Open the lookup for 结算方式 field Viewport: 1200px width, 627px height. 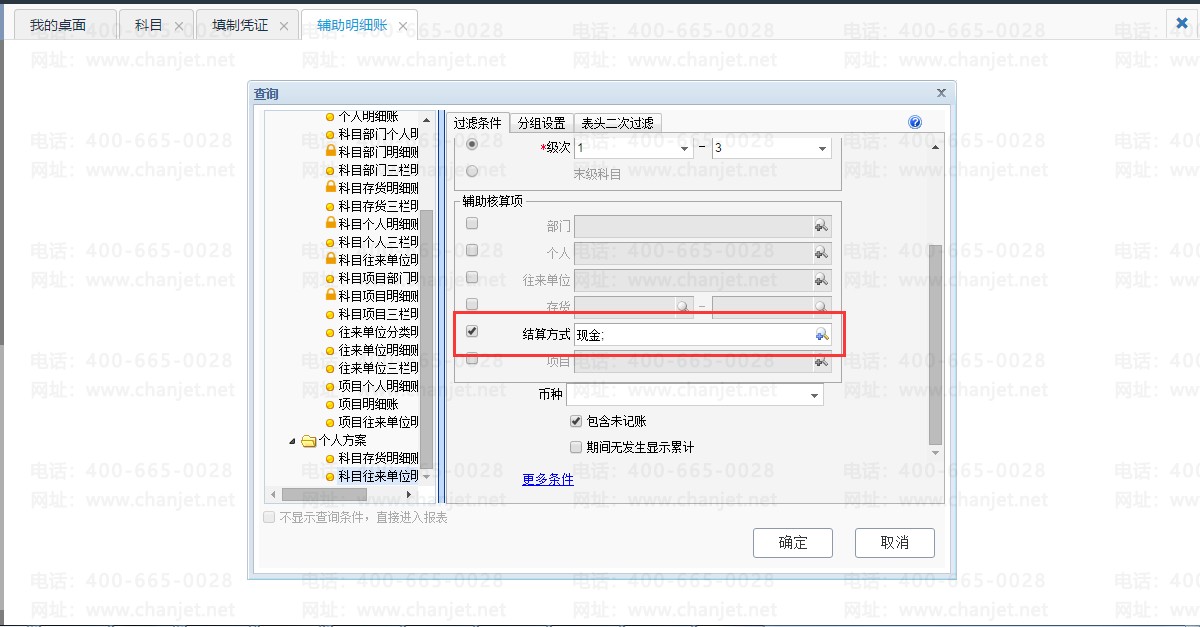(x=822, y=335)
